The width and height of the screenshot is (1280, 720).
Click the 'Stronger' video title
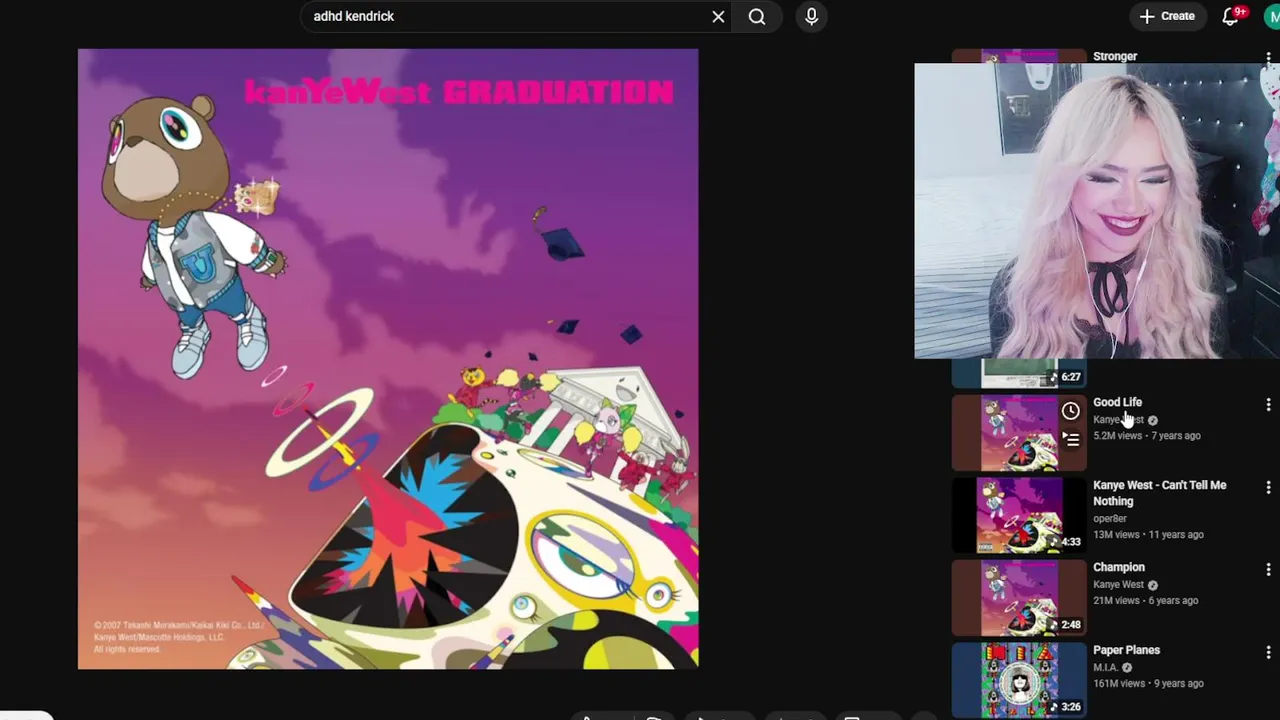(x=1115, y=57)
